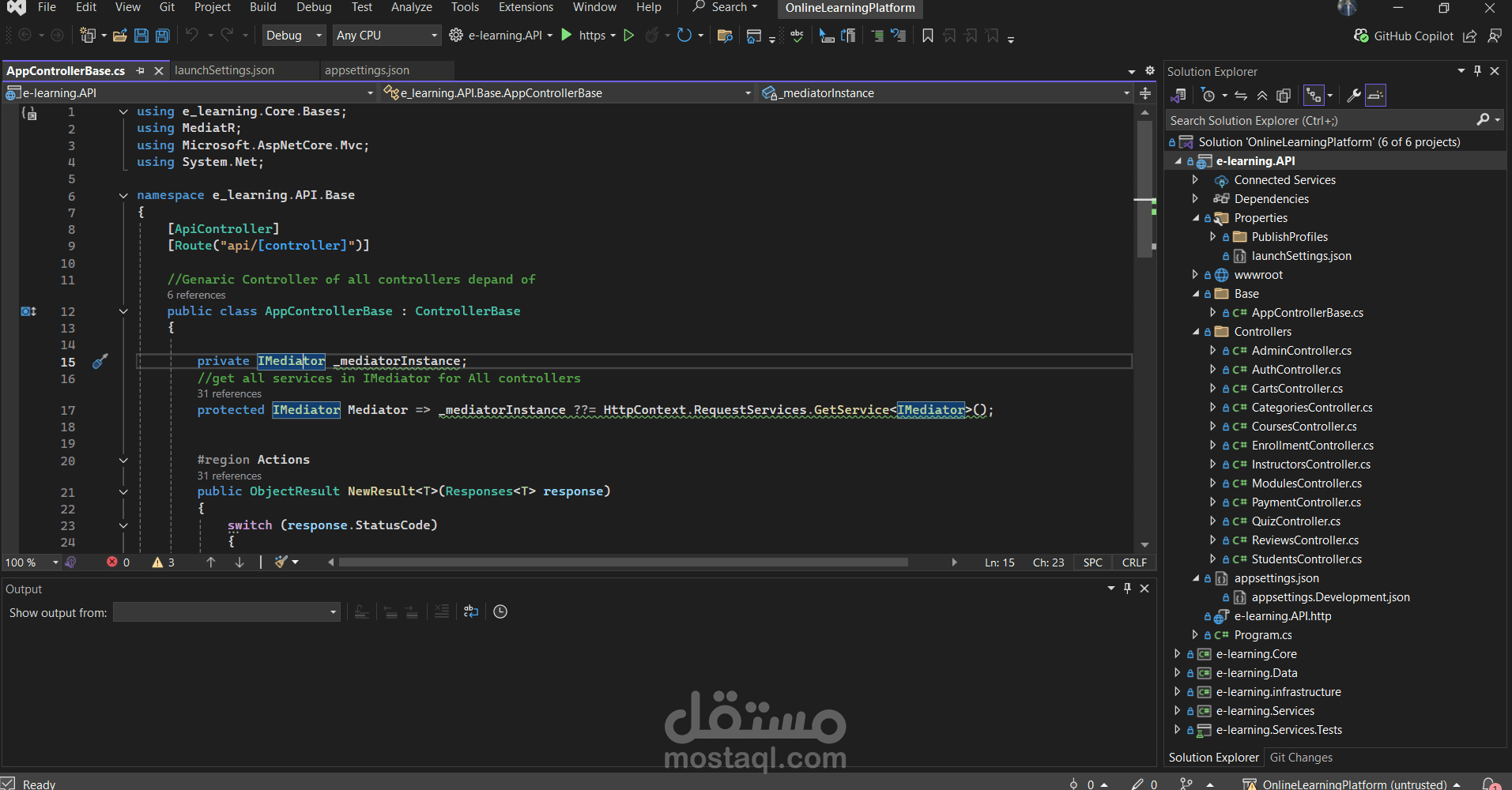Select PaymentController.cs in Solution Explorer
The height and width of the screenshot is (790, 1512).
(1306, 502)
